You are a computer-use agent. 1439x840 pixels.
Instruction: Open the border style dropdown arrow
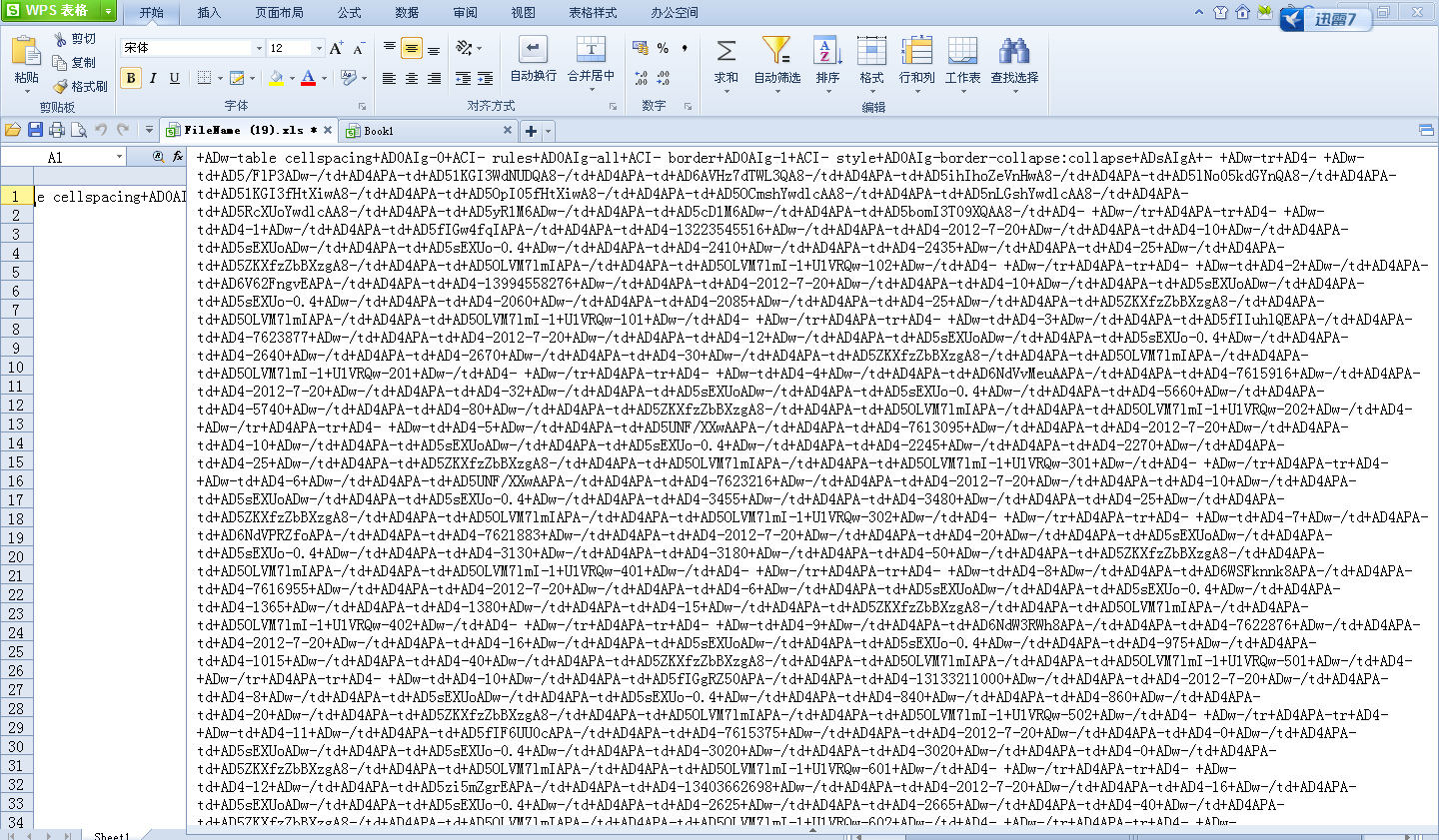[219, 78]
